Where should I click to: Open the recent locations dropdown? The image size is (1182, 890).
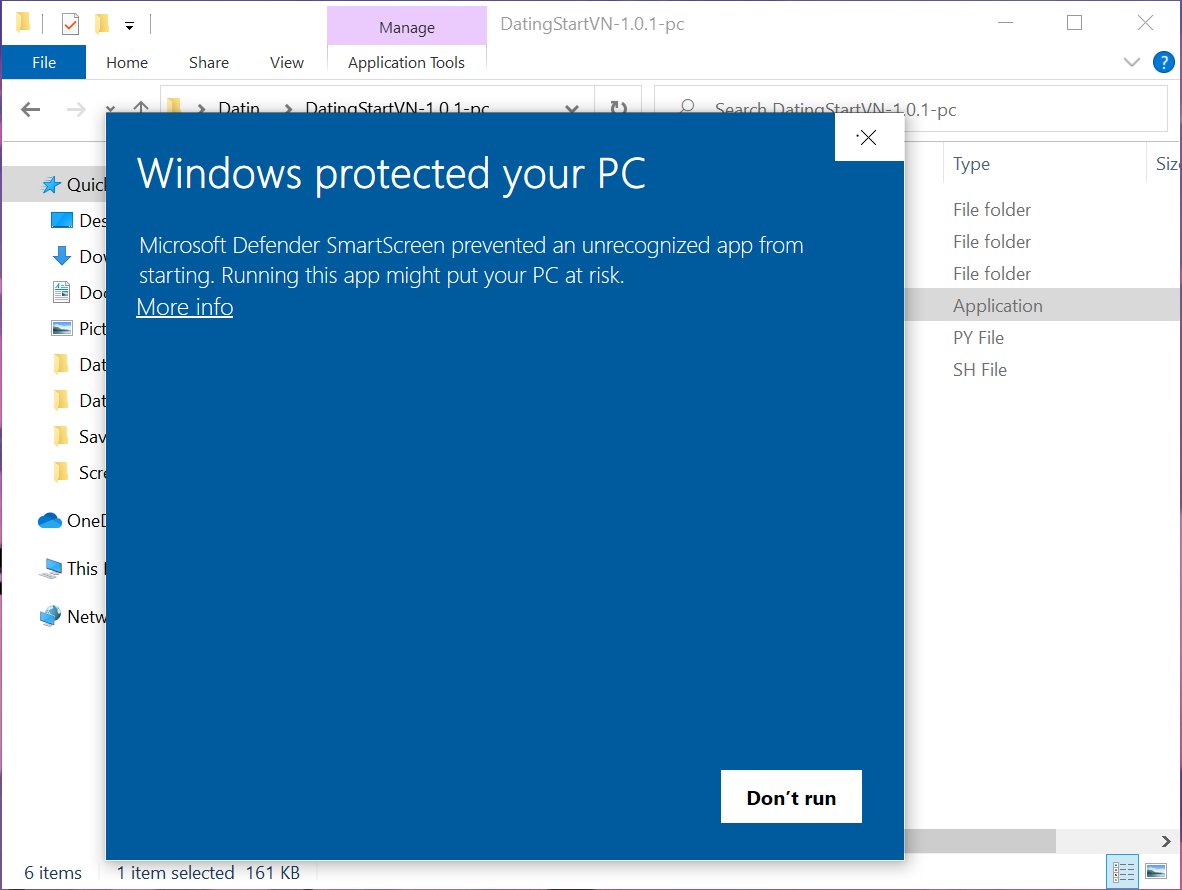[111, 109]
